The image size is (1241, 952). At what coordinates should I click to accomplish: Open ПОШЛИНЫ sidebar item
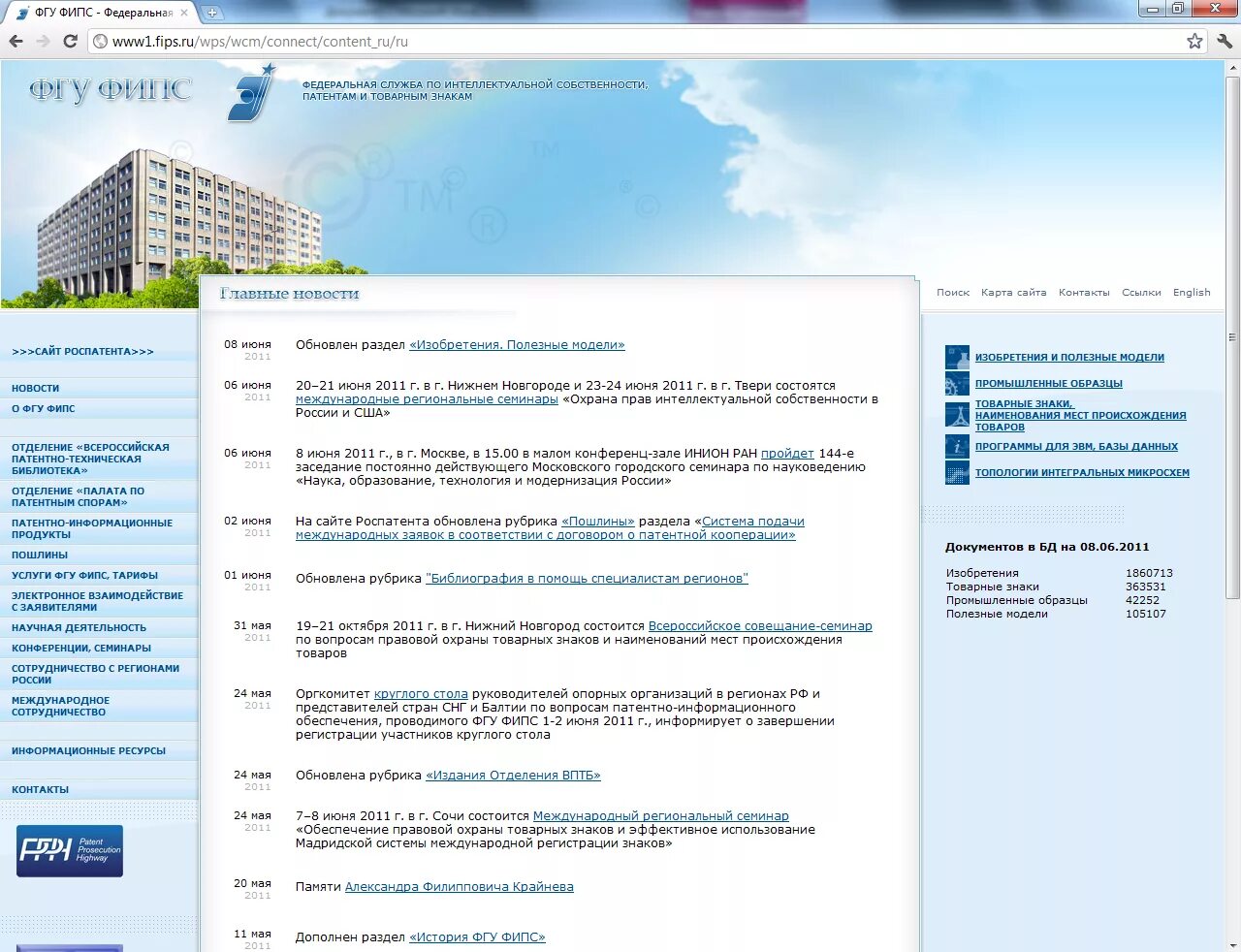pyautogui.click(x=40, y=555)
